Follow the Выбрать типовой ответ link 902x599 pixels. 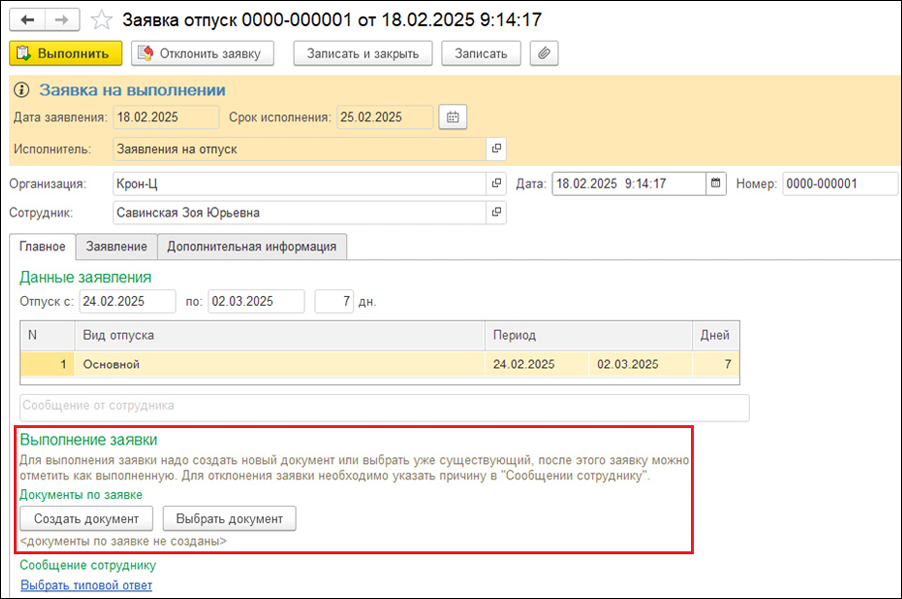tap(86, 585)
